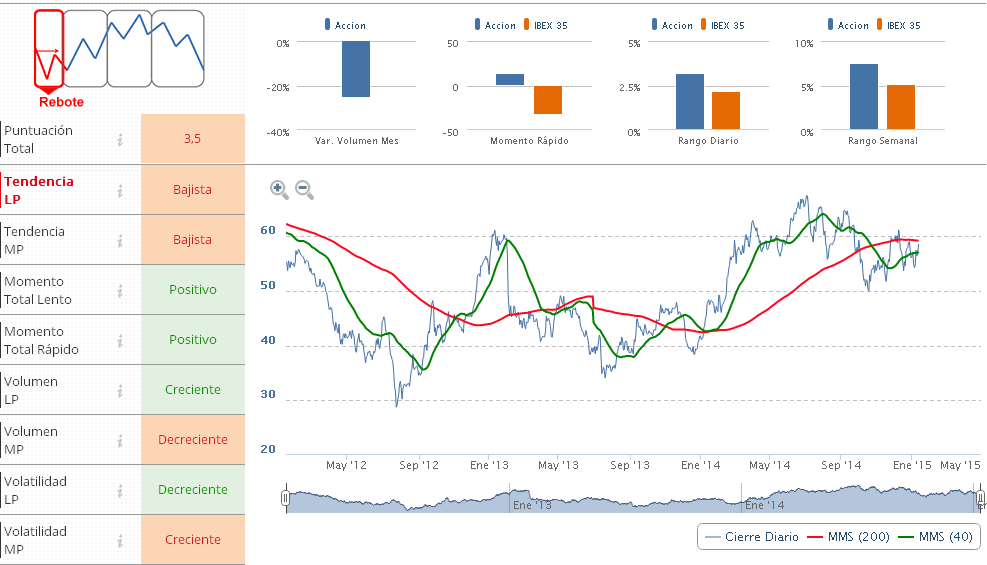987x565 pixels.
Task: Click the left handle of range navigator
Action: pyautogui.click(x=285, y=498)
